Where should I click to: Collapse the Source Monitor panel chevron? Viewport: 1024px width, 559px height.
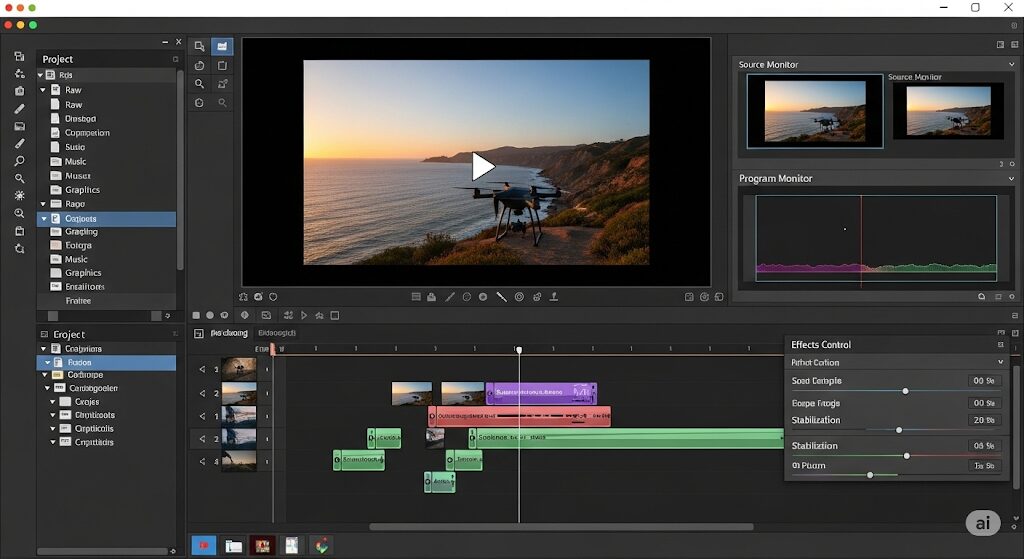[1012, 64]
